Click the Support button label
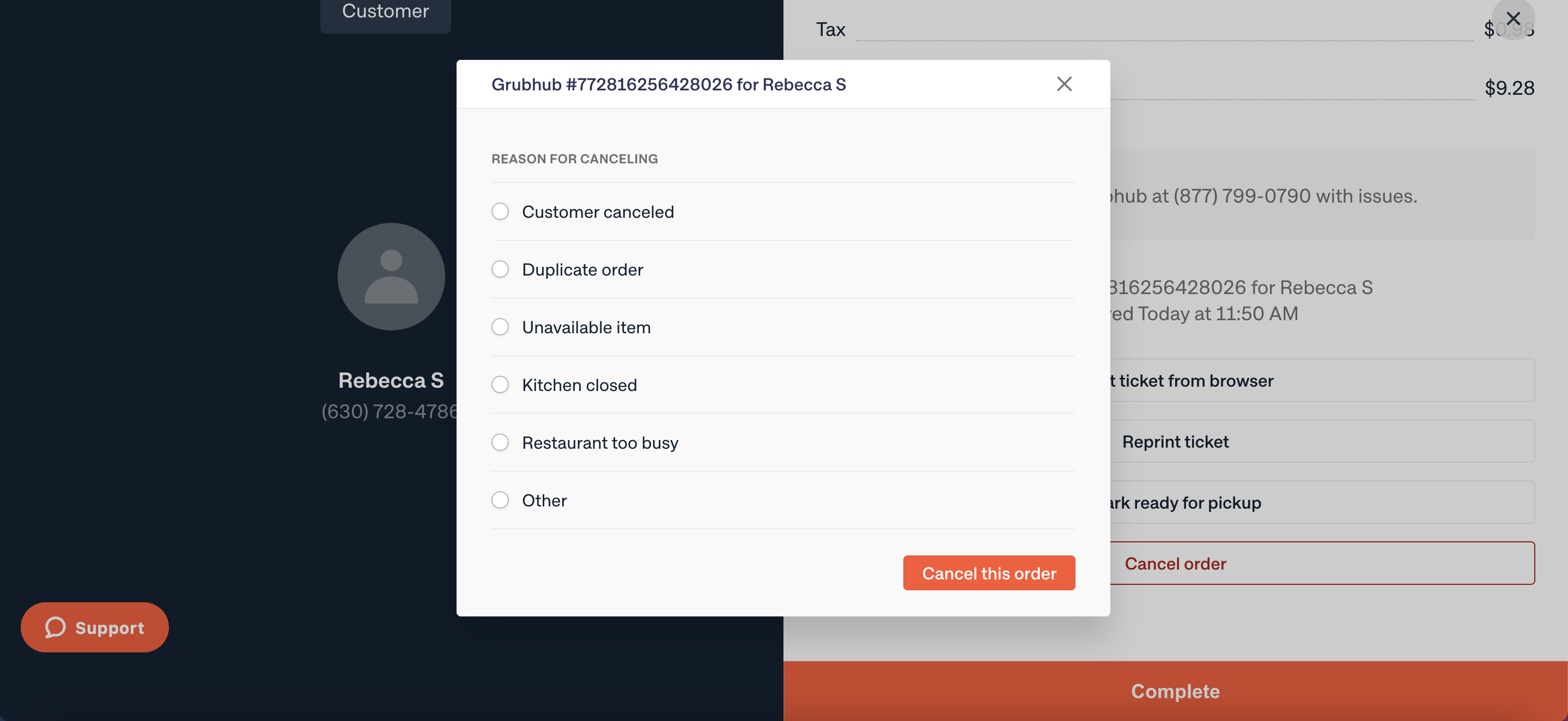 click(110, 628)
